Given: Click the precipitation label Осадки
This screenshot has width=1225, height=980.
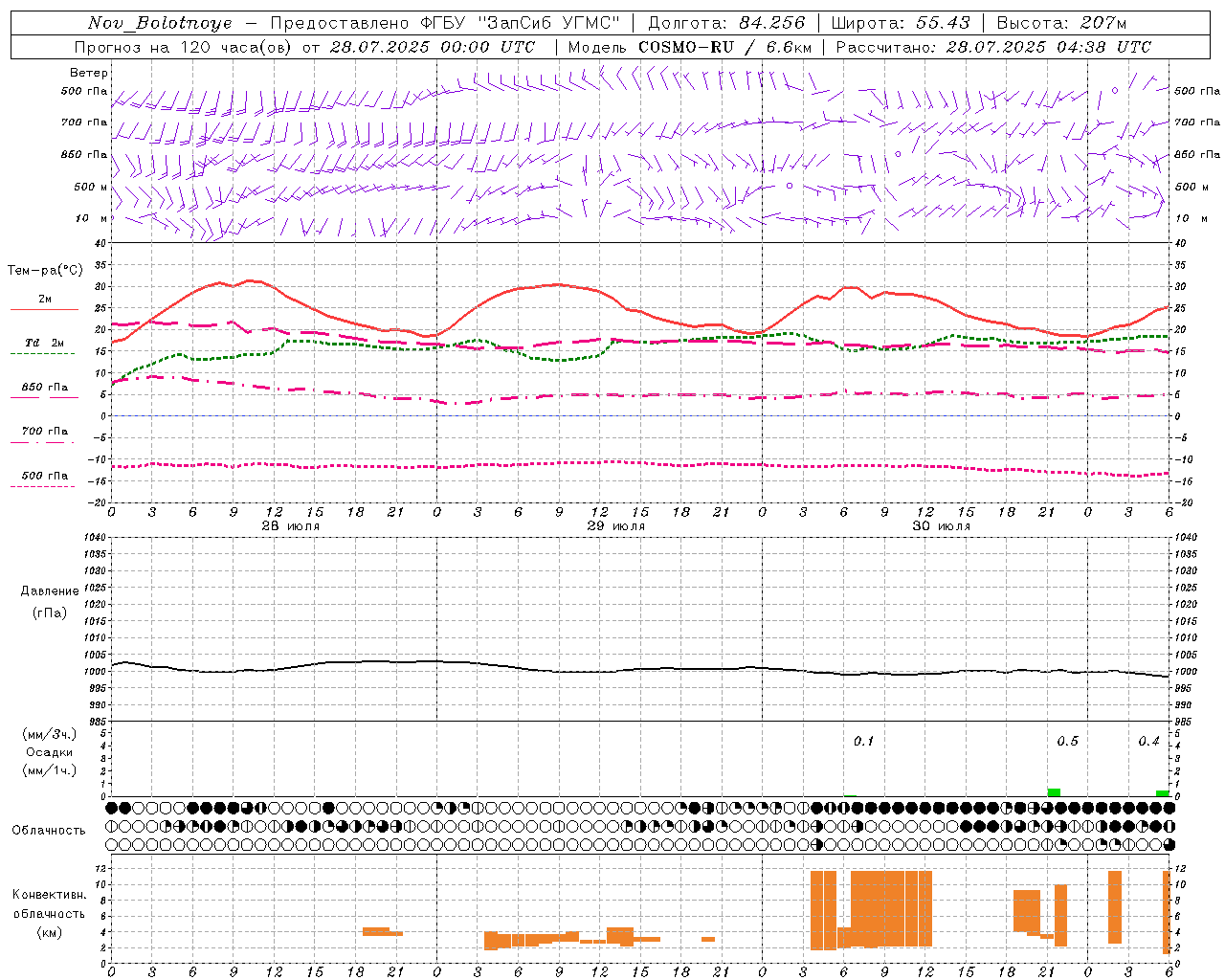Looking at the screenshot, I should click(50, 752).
